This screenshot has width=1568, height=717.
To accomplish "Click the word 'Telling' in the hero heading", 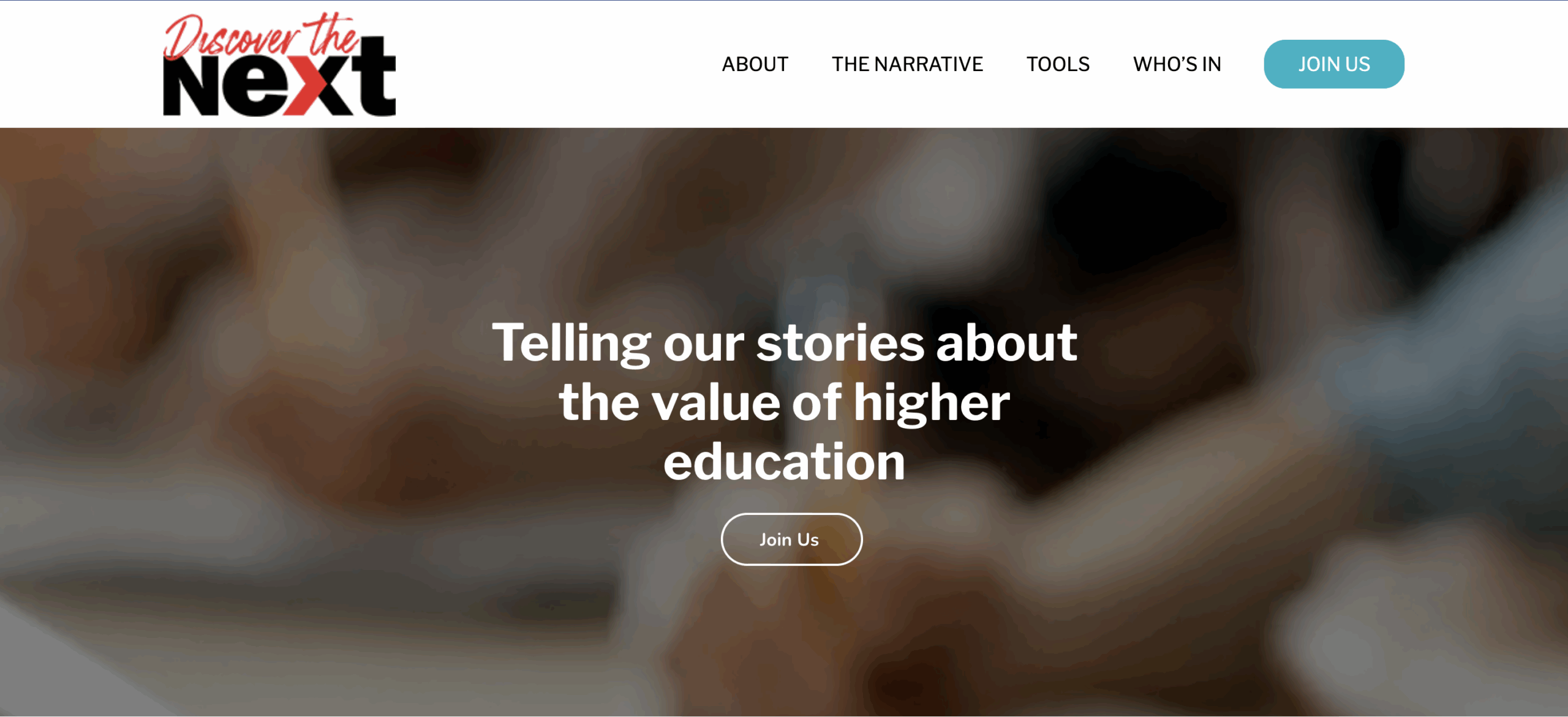I will tap(571, 344).
